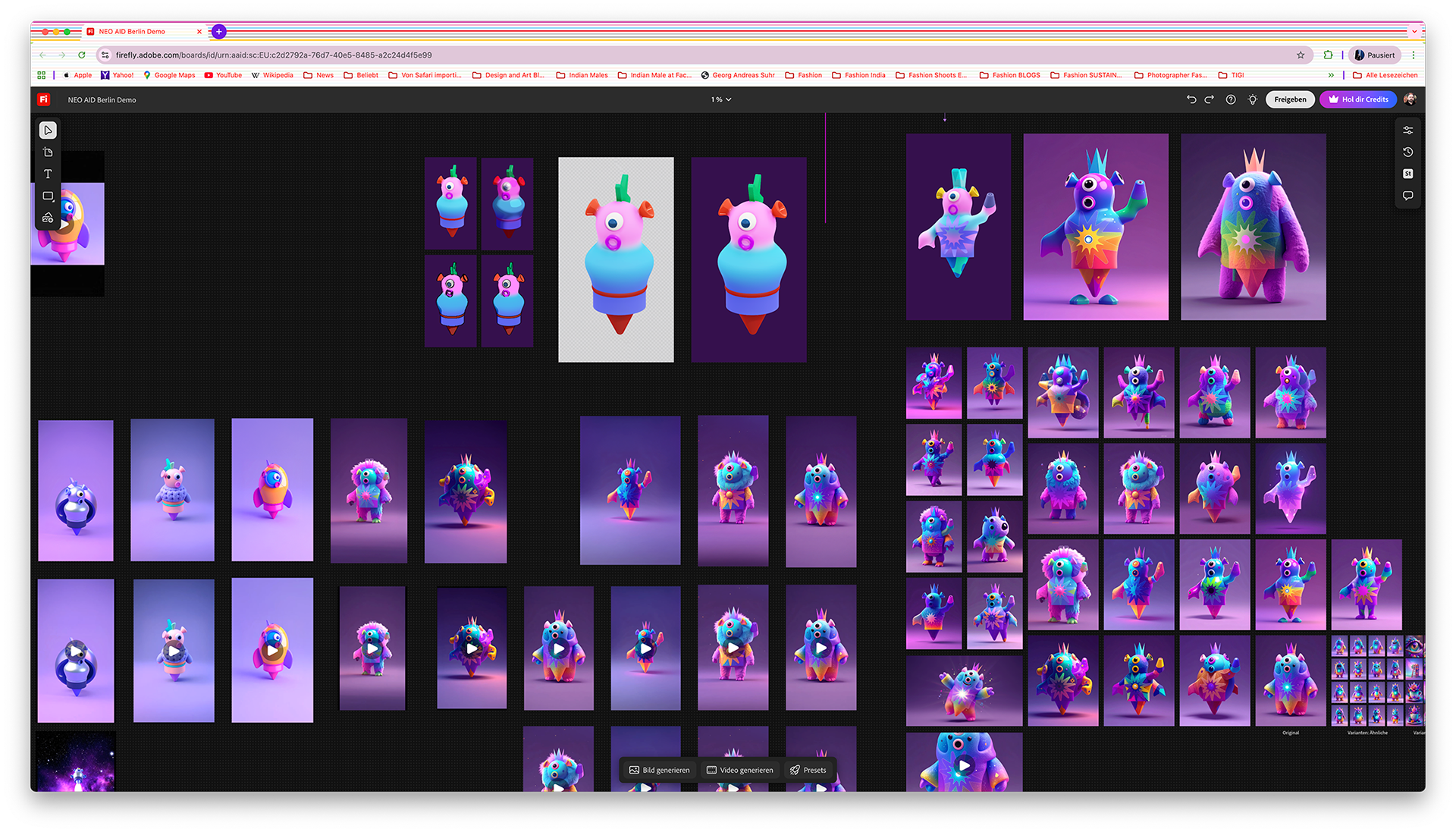Open the add artboard tool
Image resolution: width=1456 pixels, height=832 pixels.
48,152
